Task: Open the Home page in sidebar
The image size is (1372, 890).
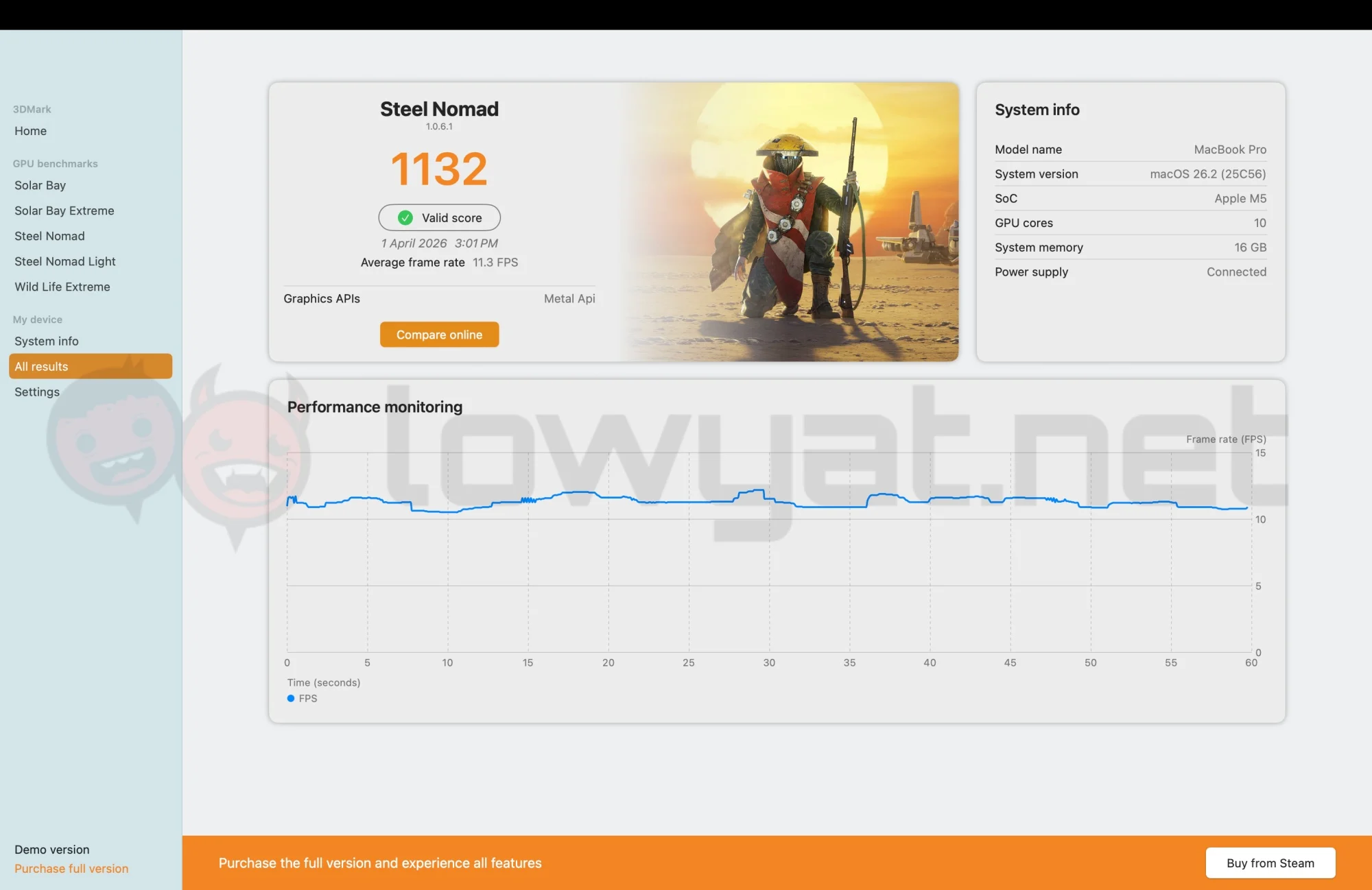Action: (x=30, y=131)
